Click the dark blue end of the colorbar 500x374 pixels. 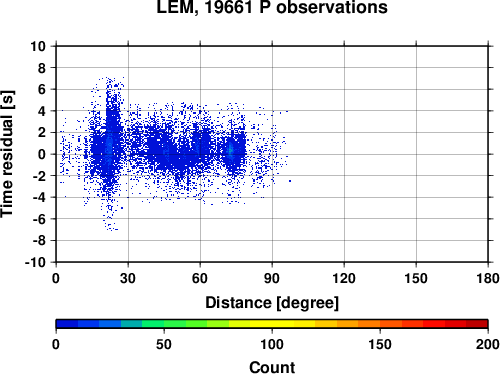coord(67,324)
